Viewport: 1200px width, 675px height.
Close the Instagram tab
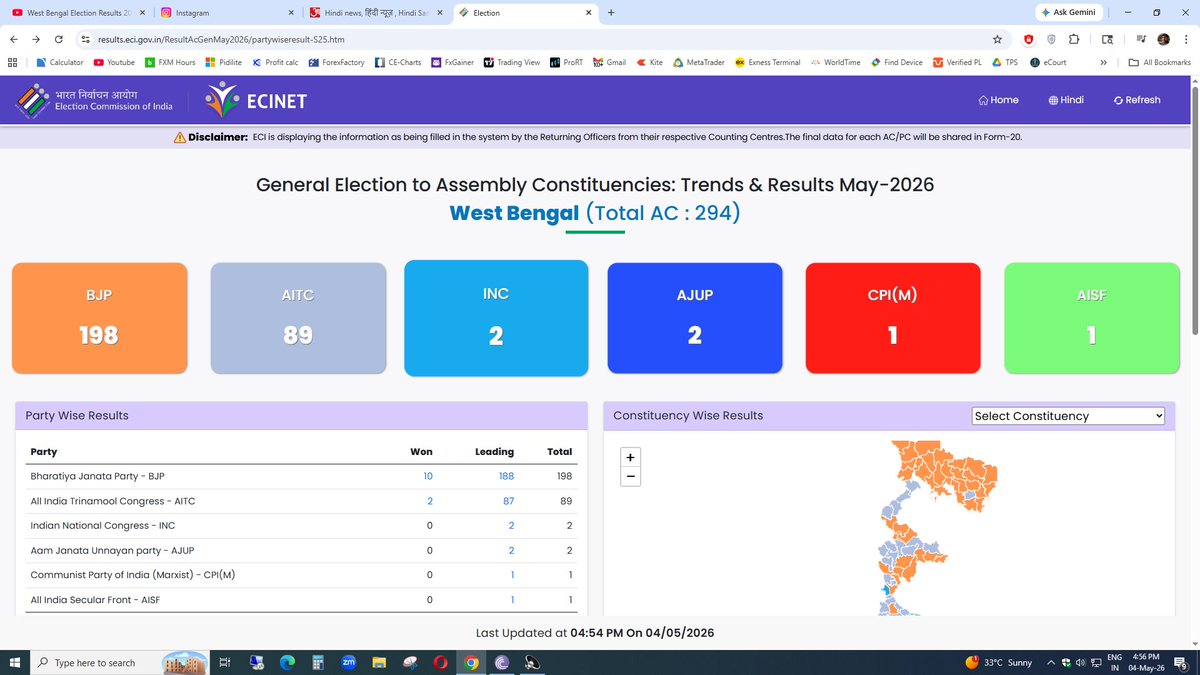coord(290,13)
